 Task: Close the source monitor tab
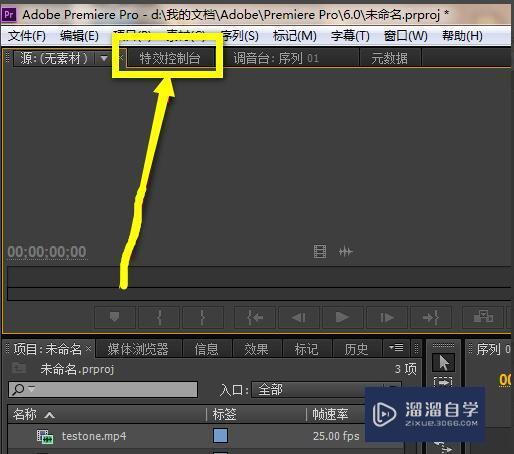tap(121, 58)
